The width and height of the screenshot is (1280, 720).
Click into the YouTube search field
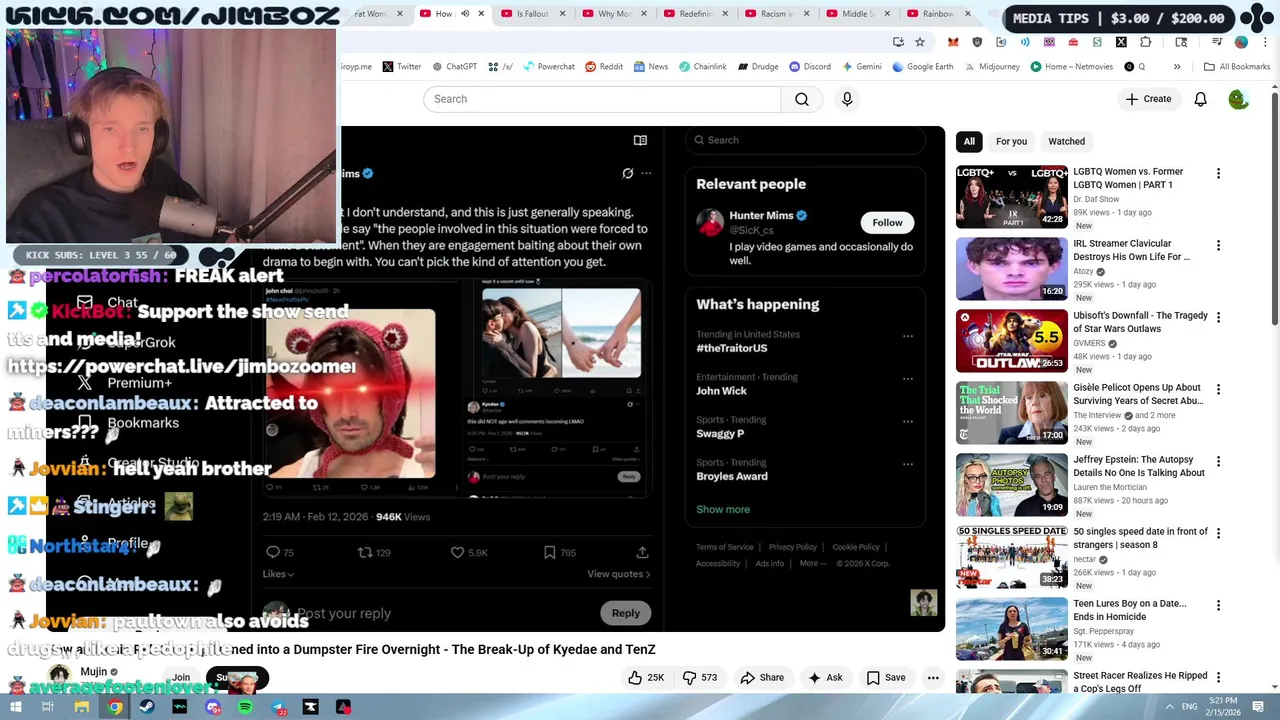coord(602,99)
